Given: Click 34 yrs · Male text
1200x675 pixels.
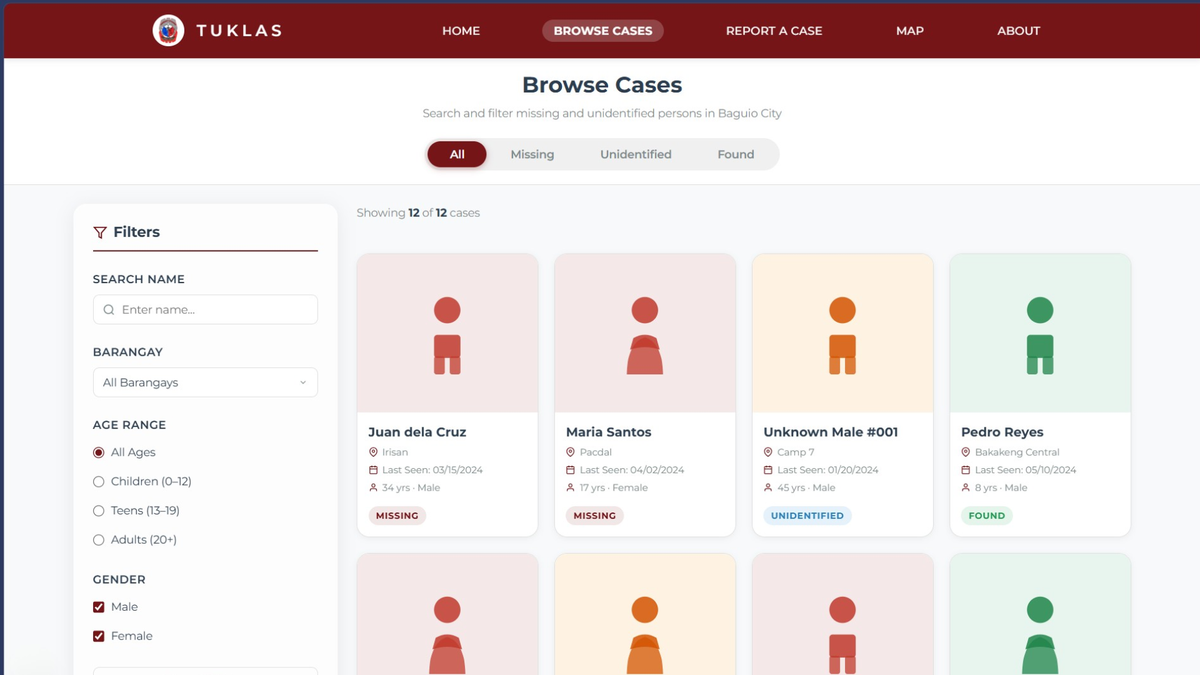Looking at the screenshot, I should point(411,488).
